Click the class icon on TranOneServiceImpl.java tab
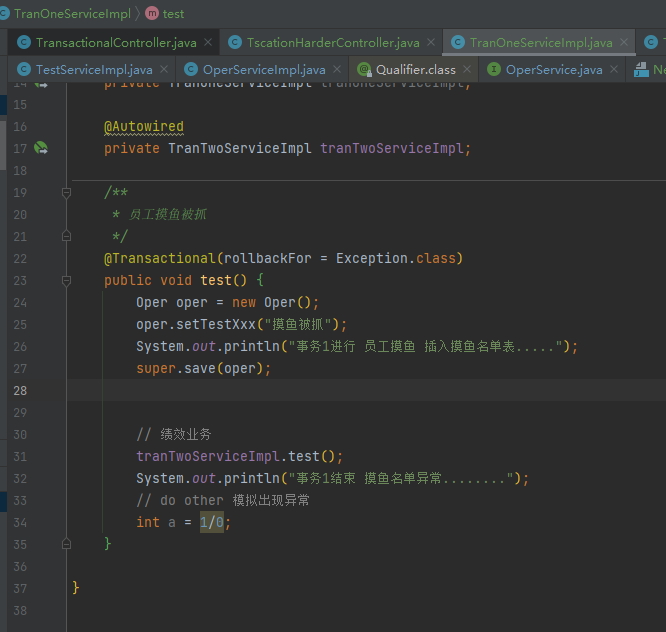666x632 pixels. [x=458, y=42]
